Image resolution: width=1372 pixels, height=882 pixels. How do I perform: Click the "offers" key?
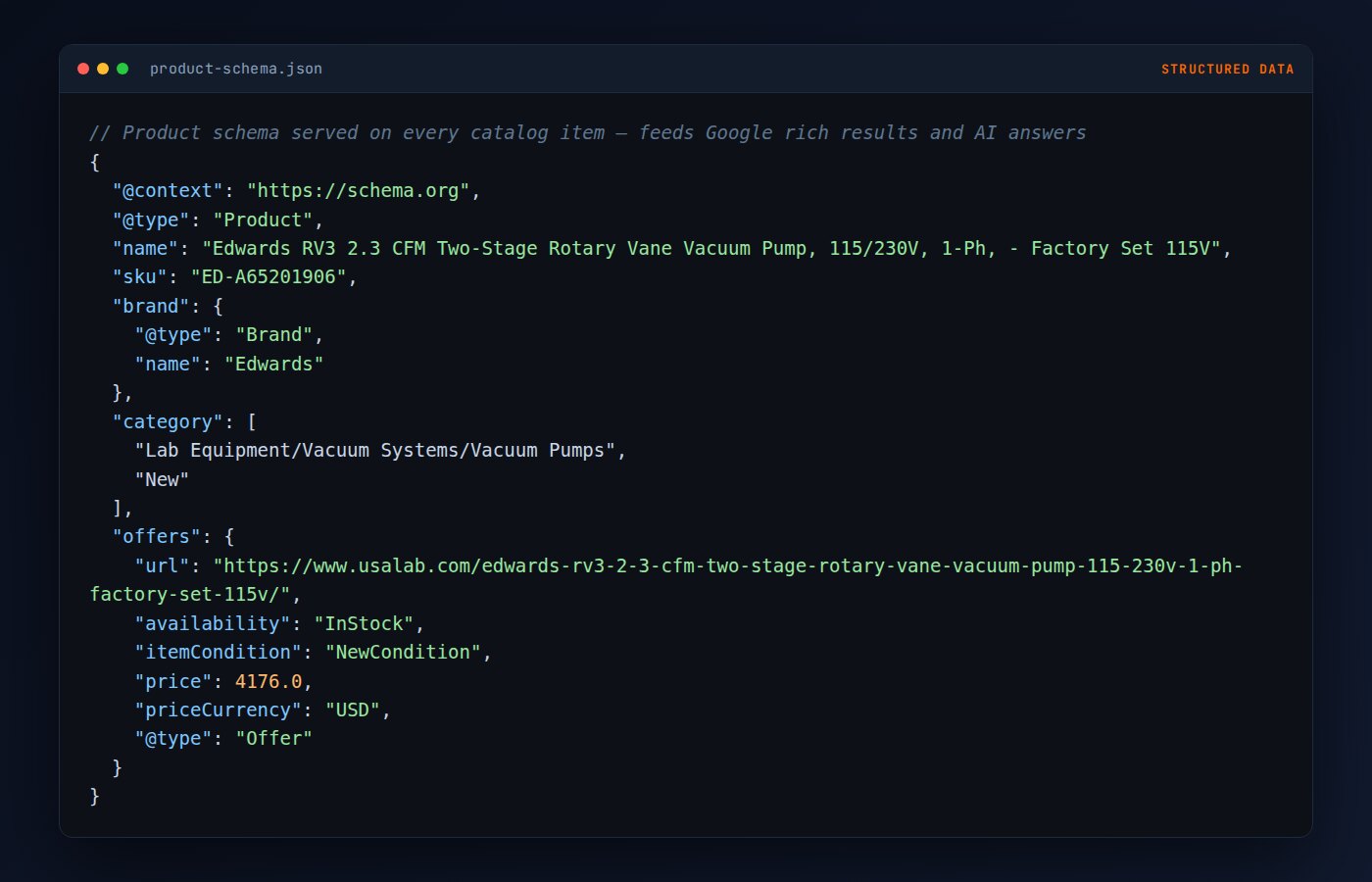(157, 536)
